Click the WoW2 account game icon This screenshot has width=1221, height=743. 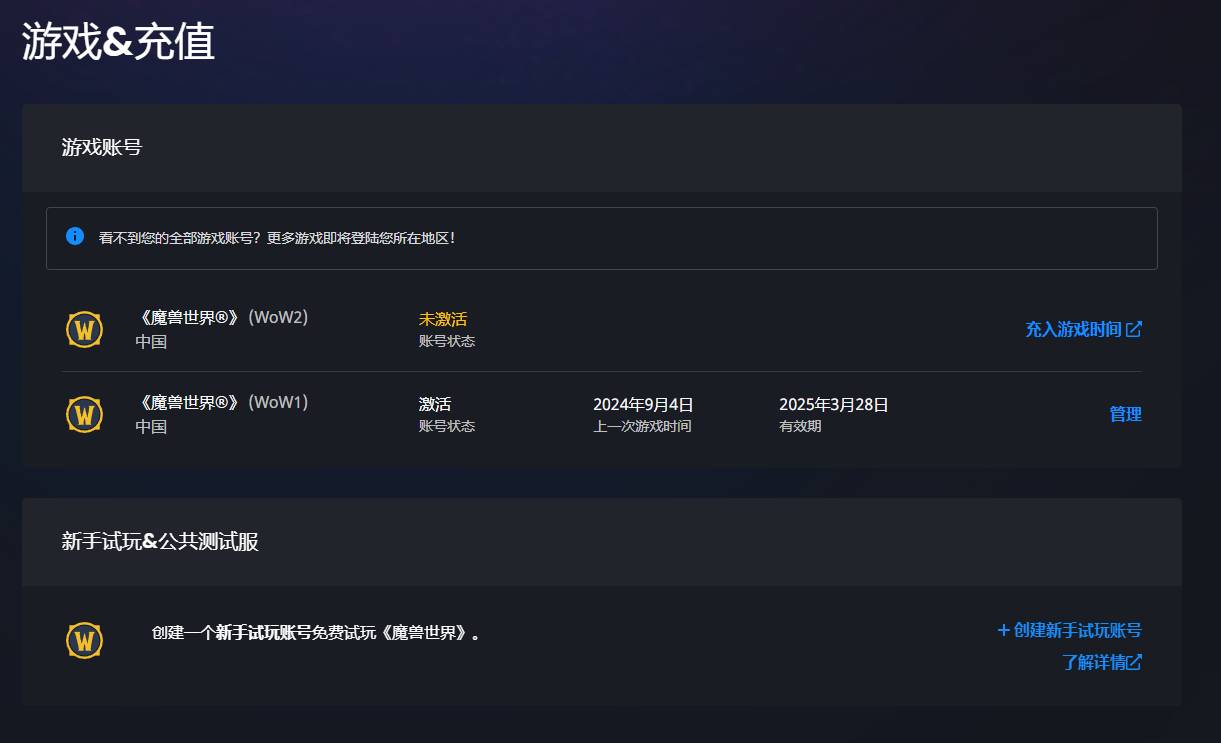click(84, 329)
